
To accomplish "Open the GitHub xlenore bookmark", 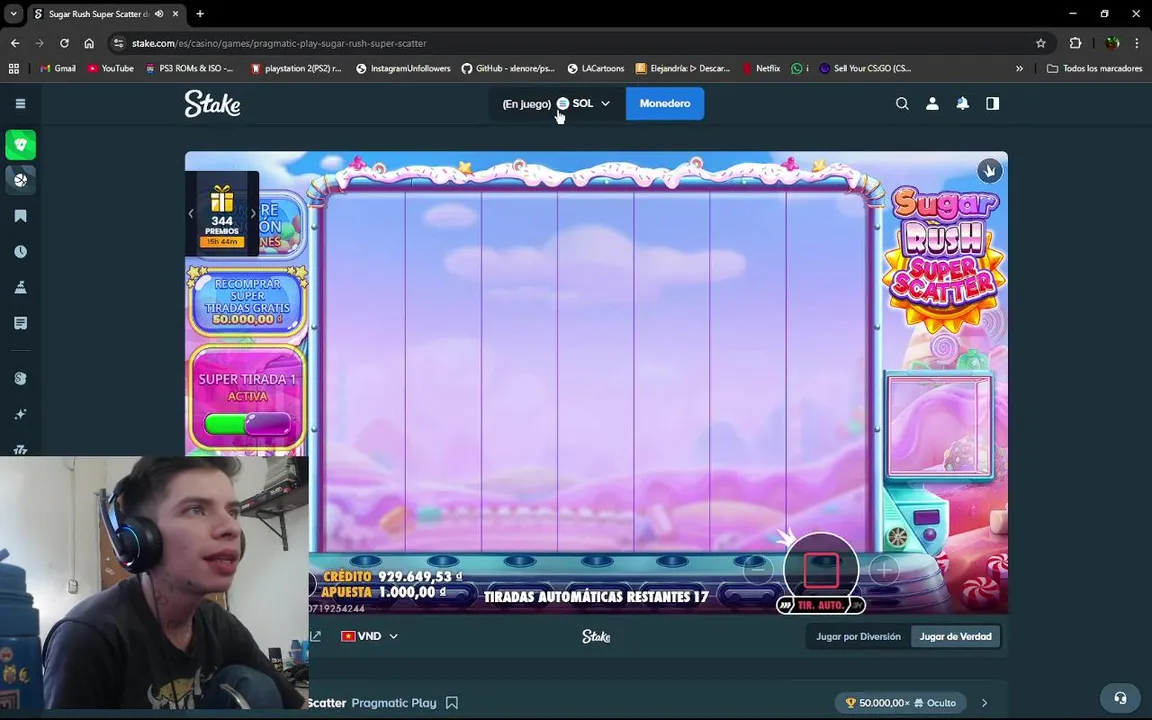I will (x=508, y=68).
